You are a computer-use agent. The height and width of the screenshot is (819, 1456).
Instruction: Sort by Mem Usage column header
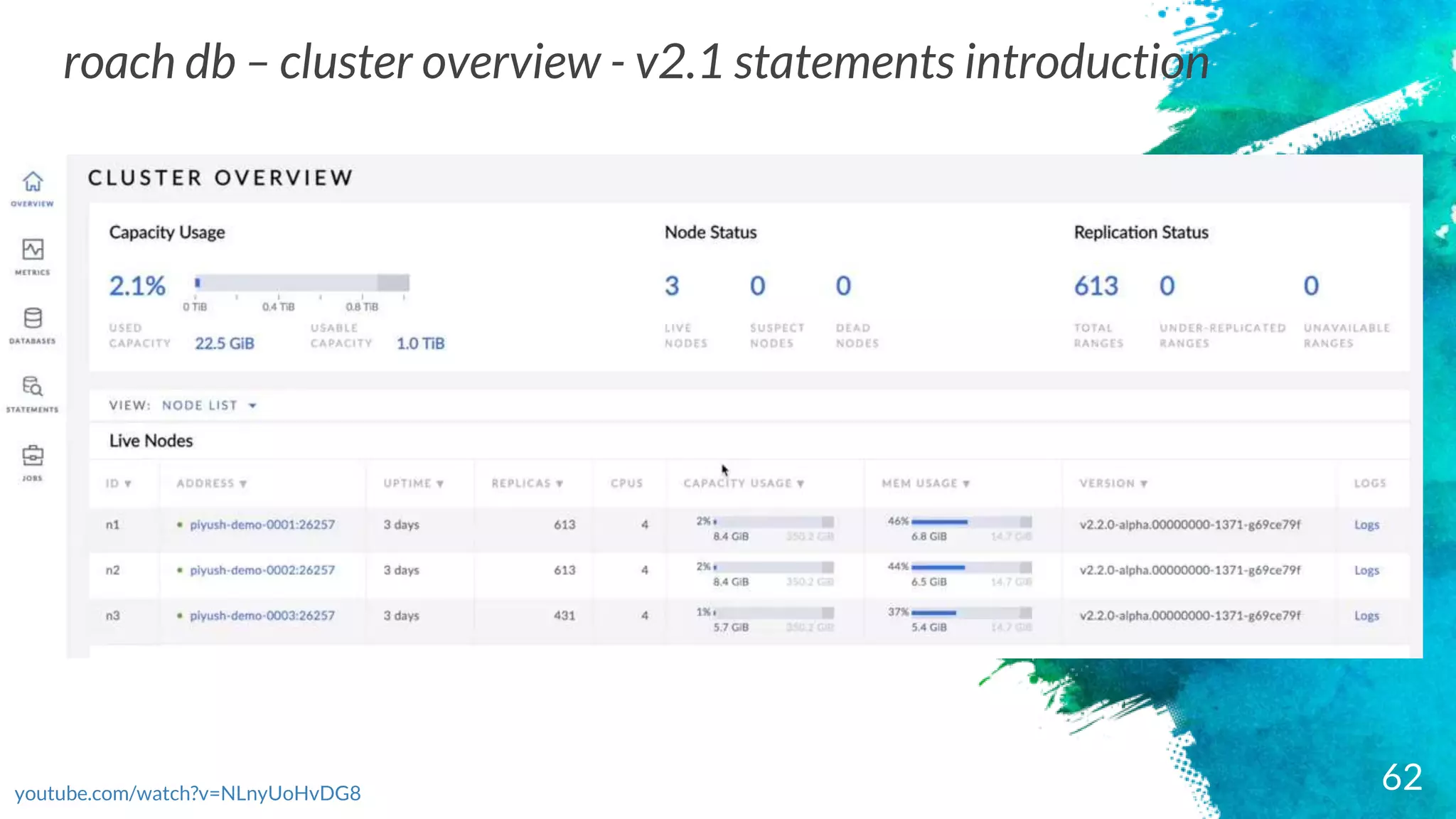(x=926, y=483)
